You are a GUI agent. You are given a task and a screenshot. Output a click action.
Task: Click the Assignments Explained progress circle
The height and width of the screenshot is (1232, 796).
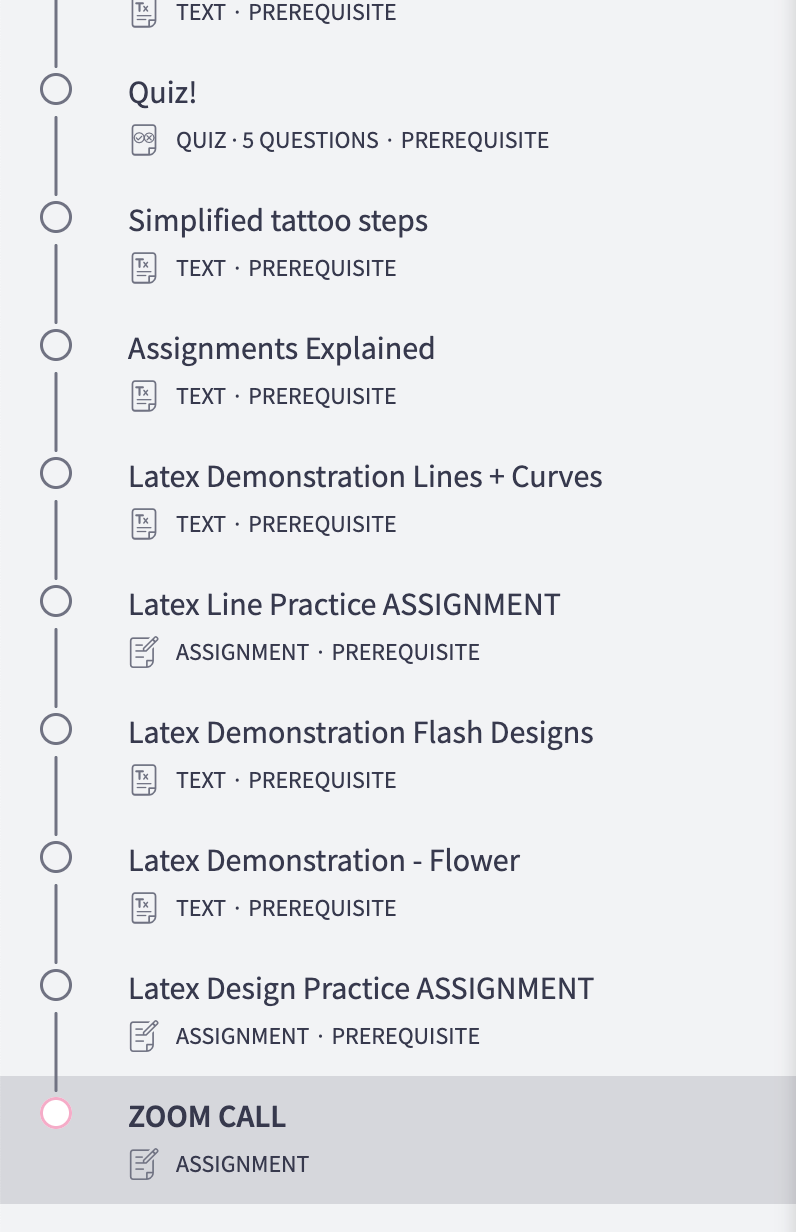coord(56,345)
